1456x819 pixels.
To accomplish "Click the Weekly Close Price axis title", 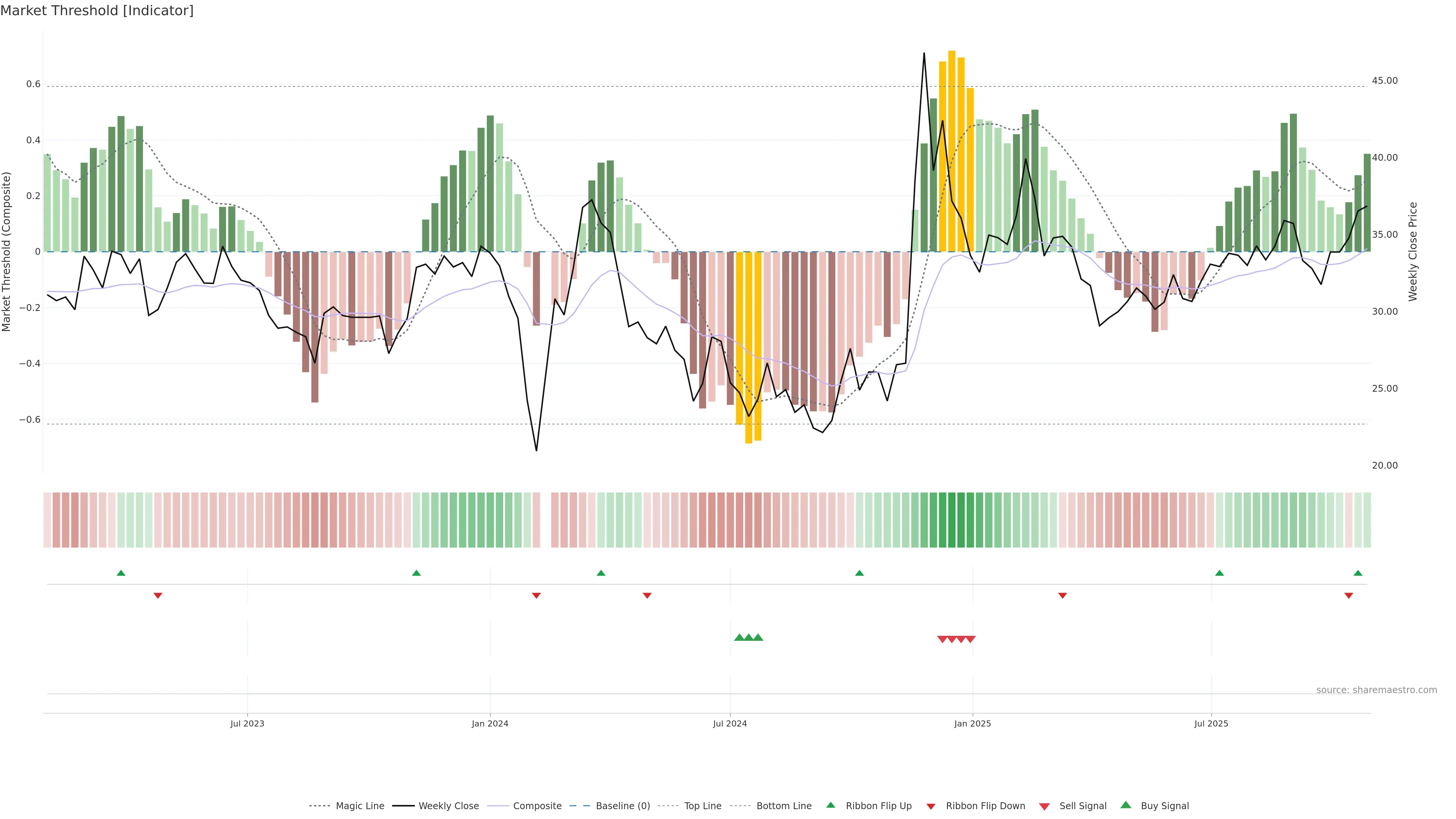I will tap(1412, 251).
